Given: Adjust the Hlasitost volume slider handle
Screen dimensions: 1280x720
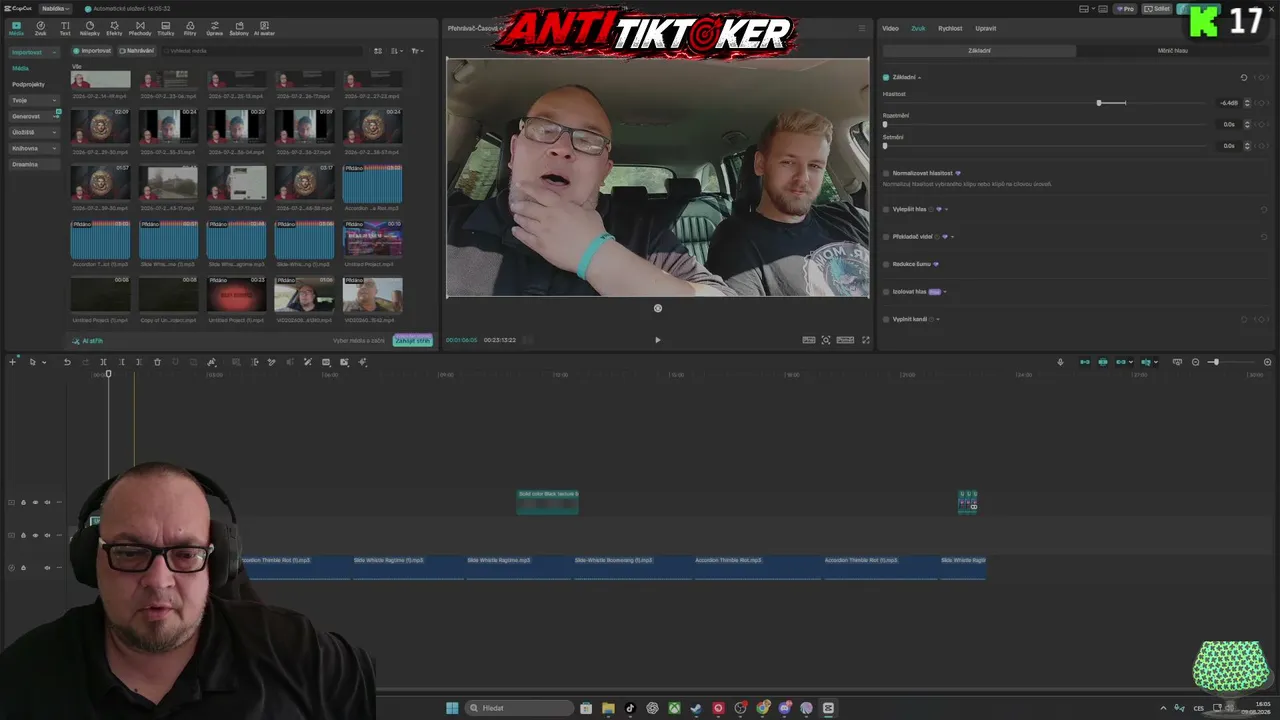Looking at the screenshot, I should coord(1099,103).
